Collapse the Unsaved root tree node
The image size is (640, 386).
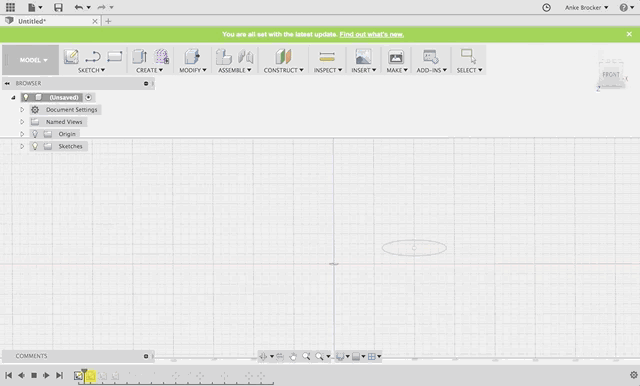(x=13, y=98)
